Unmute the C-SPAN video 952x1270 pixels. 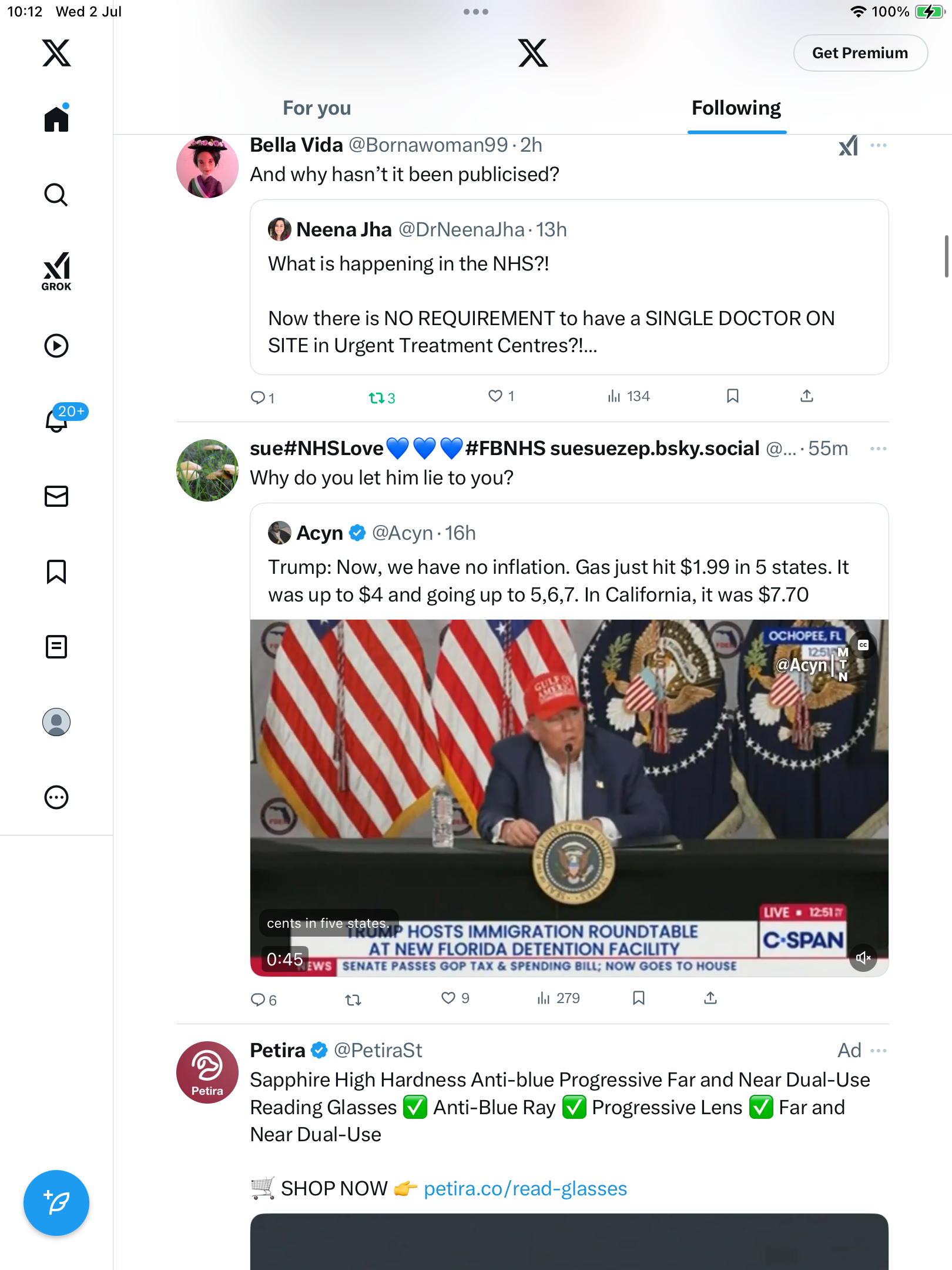tap(863, 958)
